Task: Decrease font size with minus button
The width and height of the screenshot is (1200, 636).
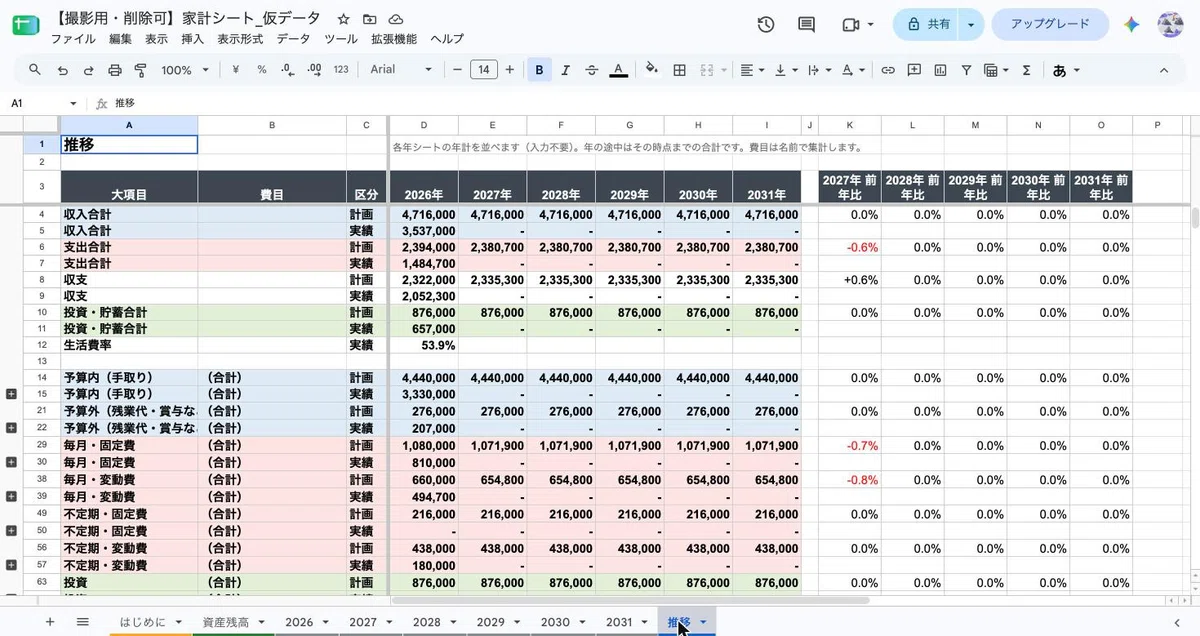Action: 457,70
